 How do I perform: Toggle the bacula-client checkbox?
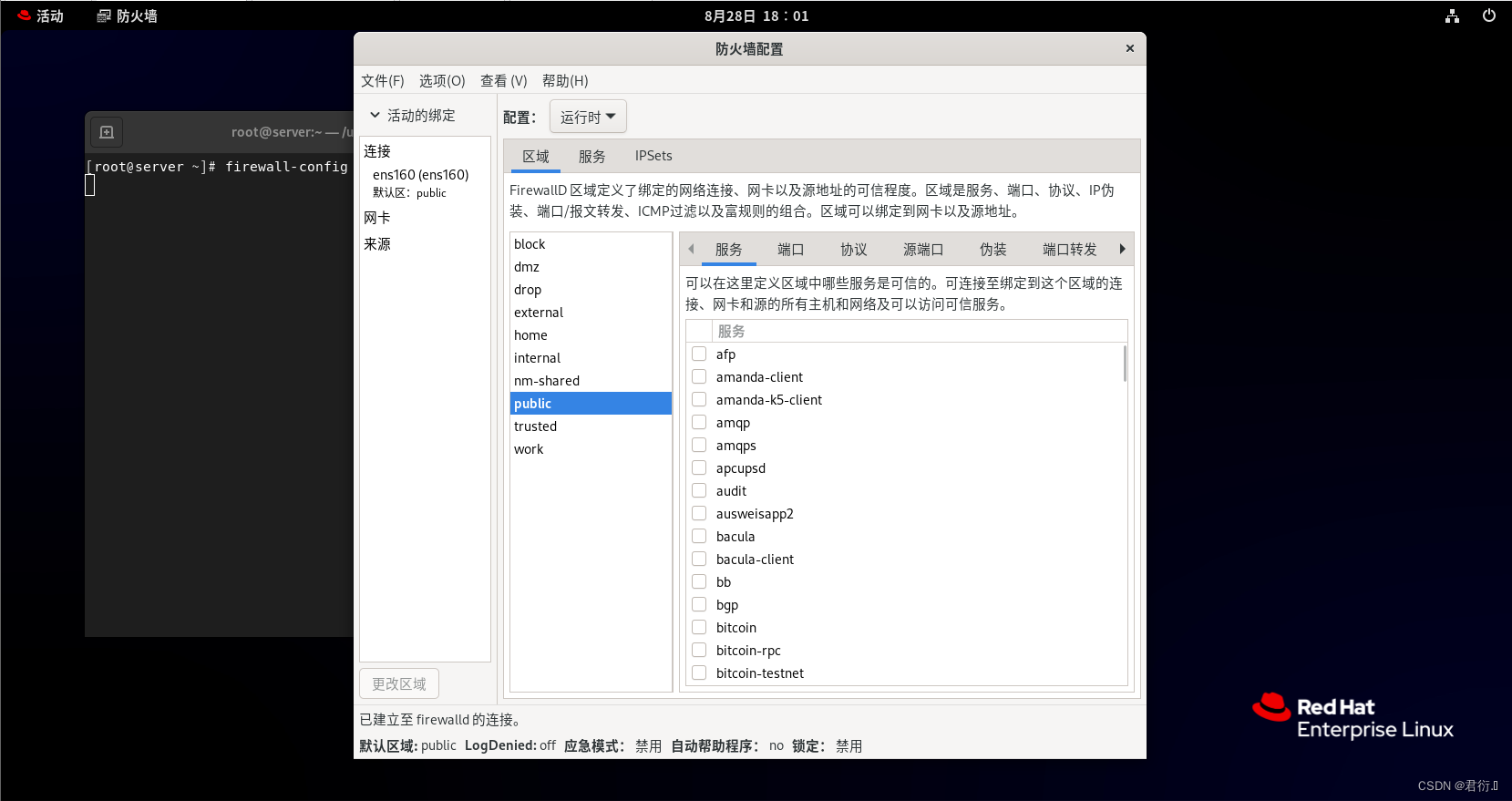click(699, 559)
